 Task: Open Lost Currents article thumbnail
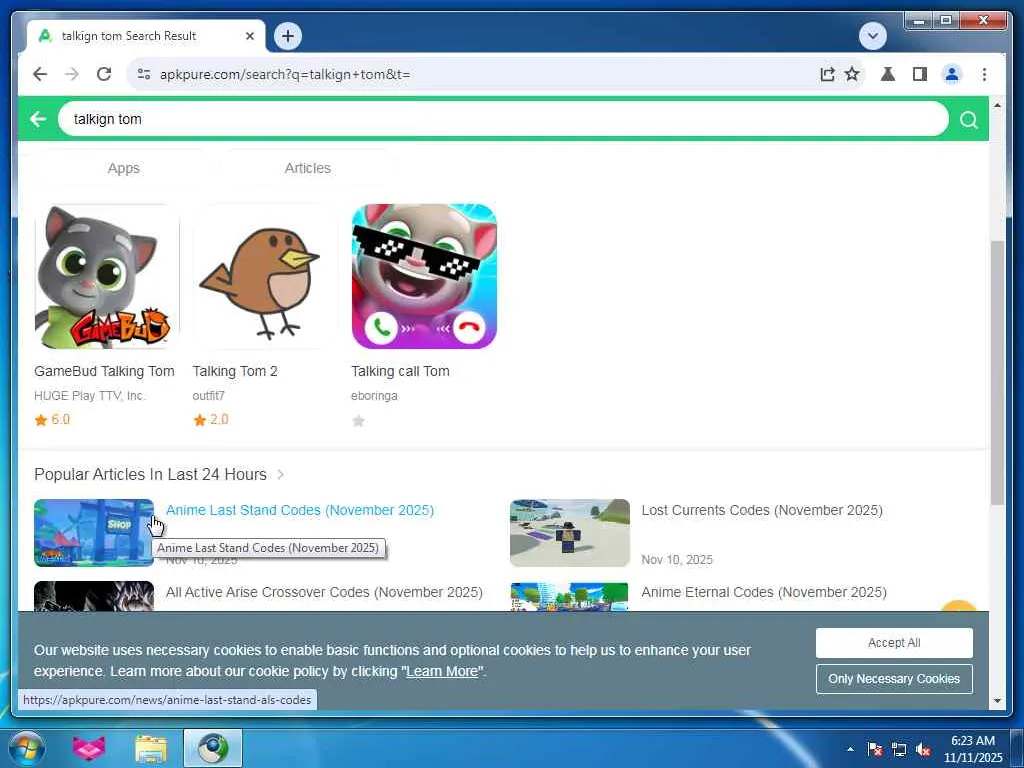[x=570, y=533]
